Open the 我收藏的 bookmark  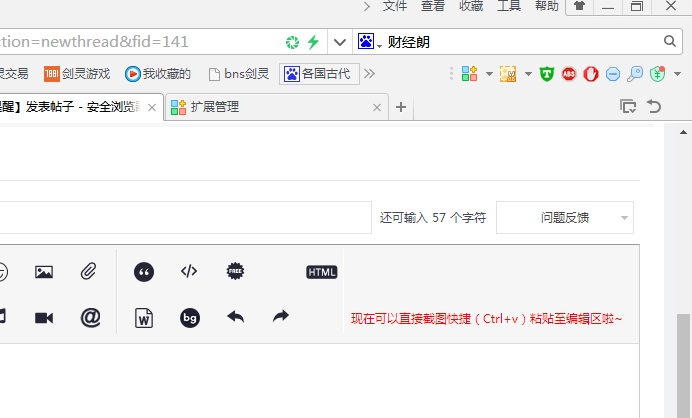coord(158,74)
